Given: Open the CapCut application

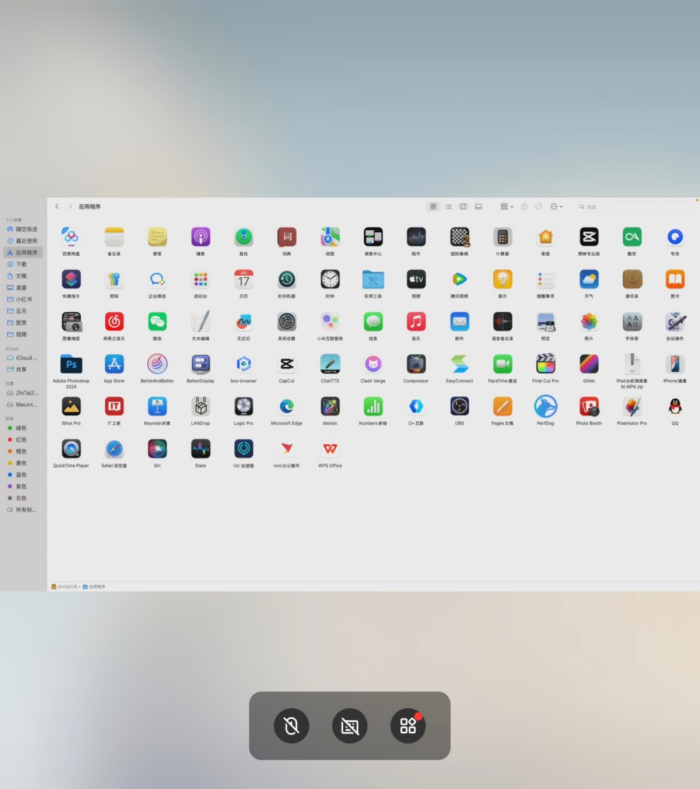Looking at the screenshot, I should coord(287,364).
